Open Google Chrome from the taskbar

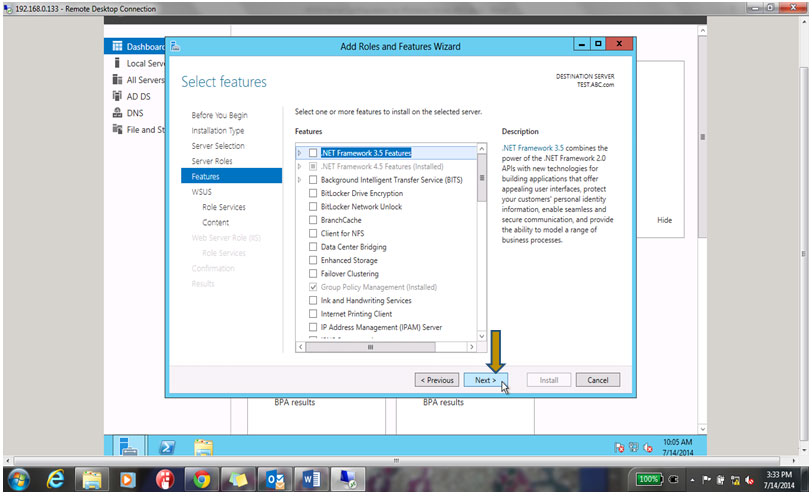click(x=201, y=480)
